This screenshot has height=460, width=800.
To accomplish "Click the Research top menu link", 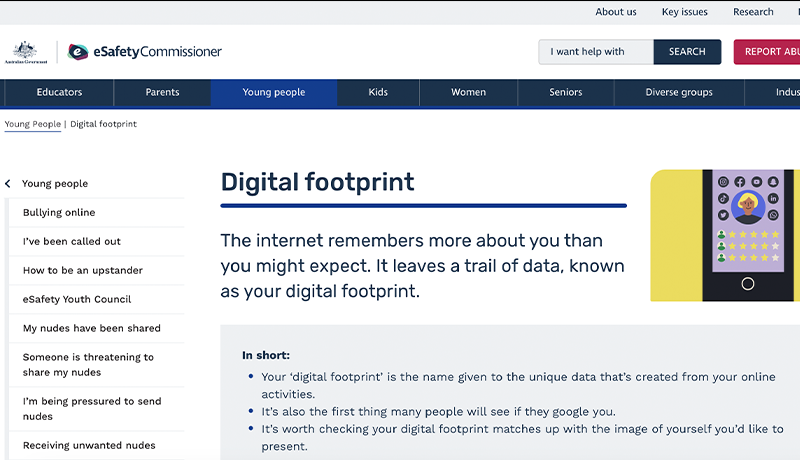I will pyautogui.click(x=753, y=12).
